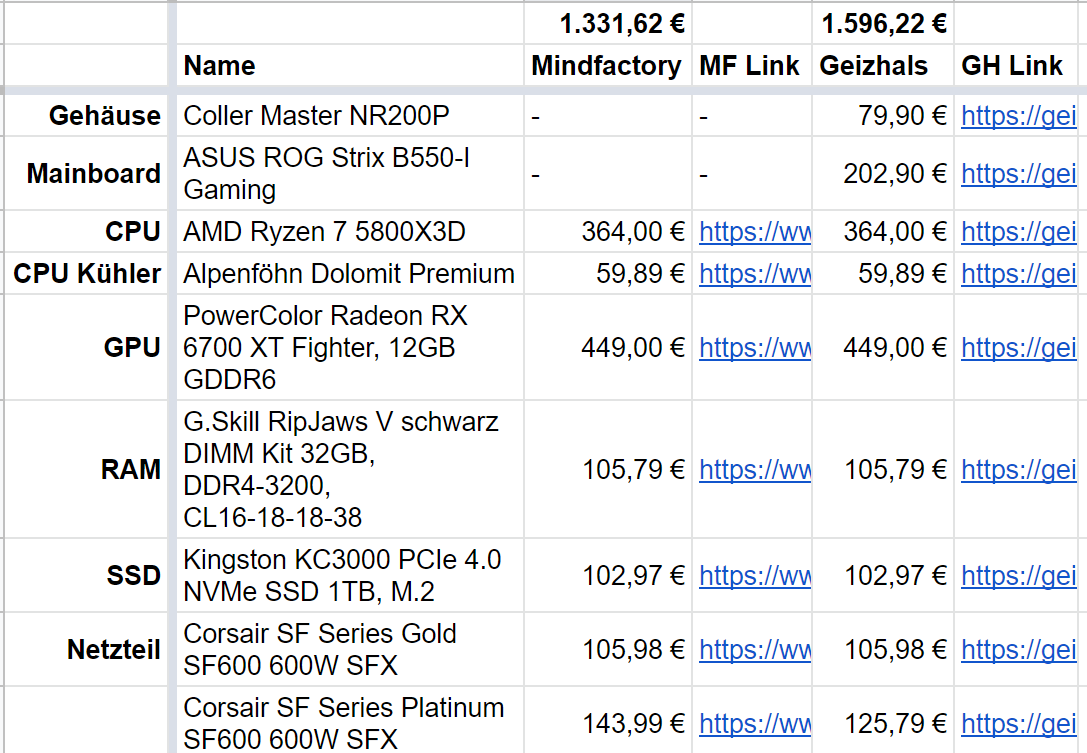Open Mindfactory link for PowerColor Radeon RX 6700 XT
Screen dimensions: 1087x753
pyautogui.click(x=754, y=347)
